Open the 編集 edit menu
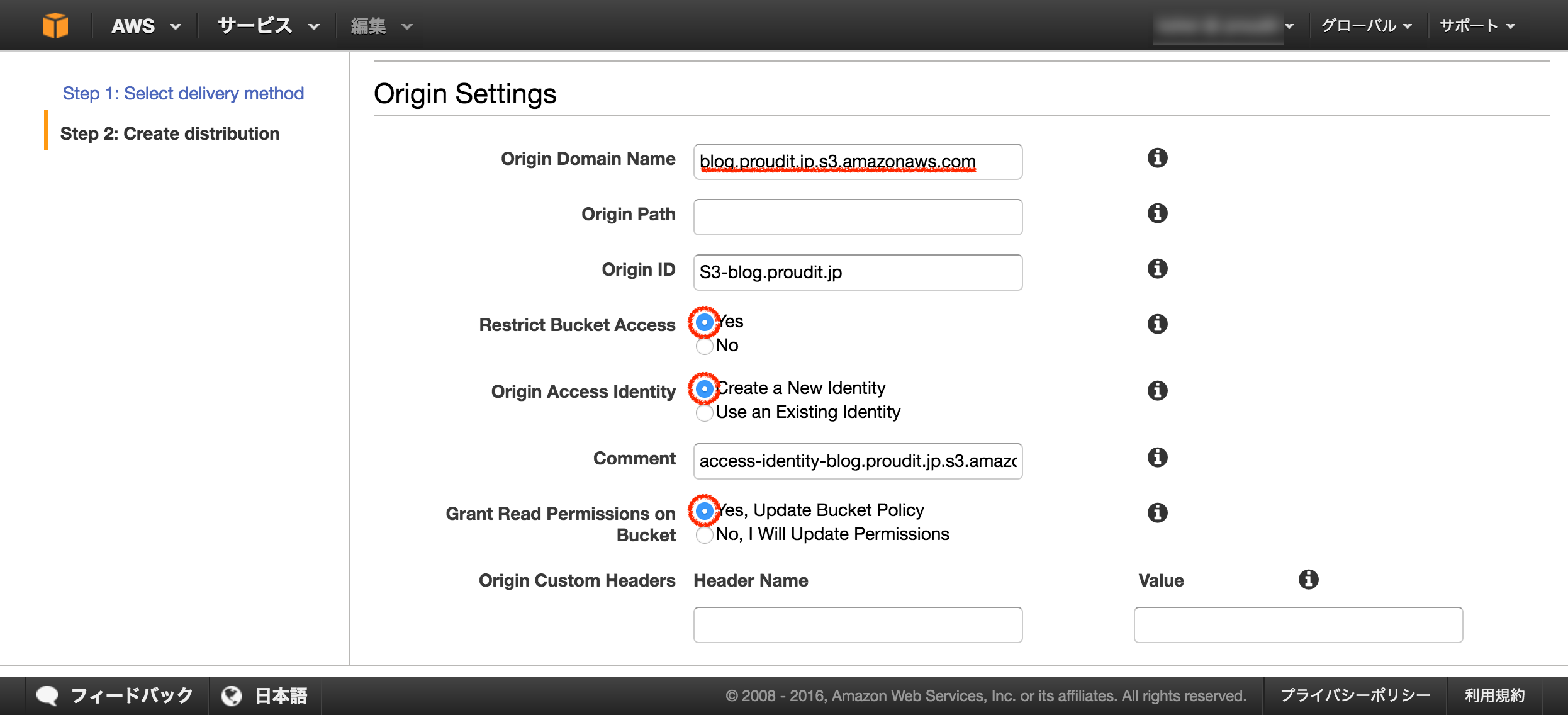The image size is (1568, 715). click(x=381, y=26)
